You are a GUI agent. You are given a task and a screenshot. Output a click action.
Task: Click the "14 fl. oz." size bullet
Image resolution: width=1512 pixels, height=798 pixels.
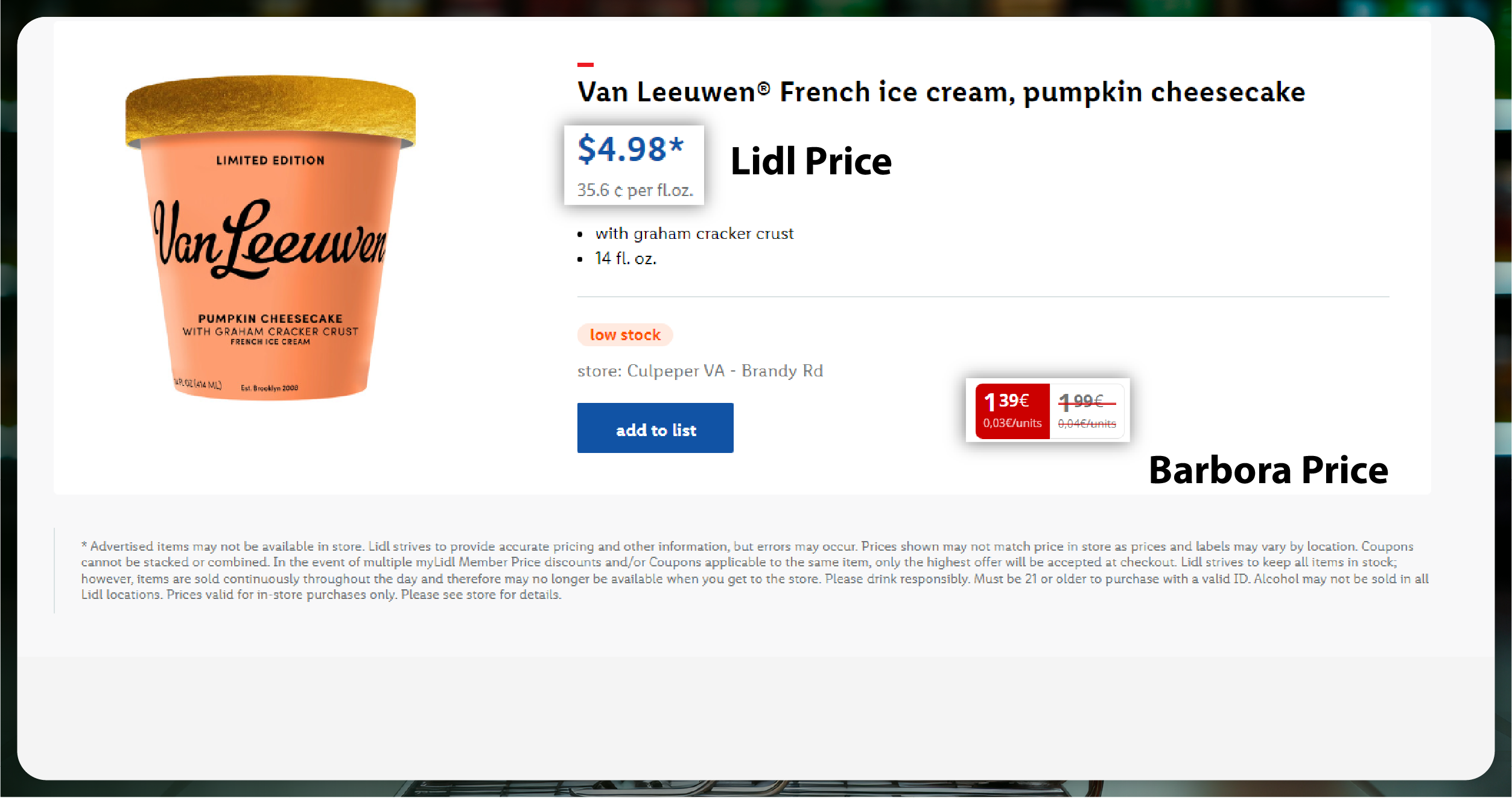626,258
